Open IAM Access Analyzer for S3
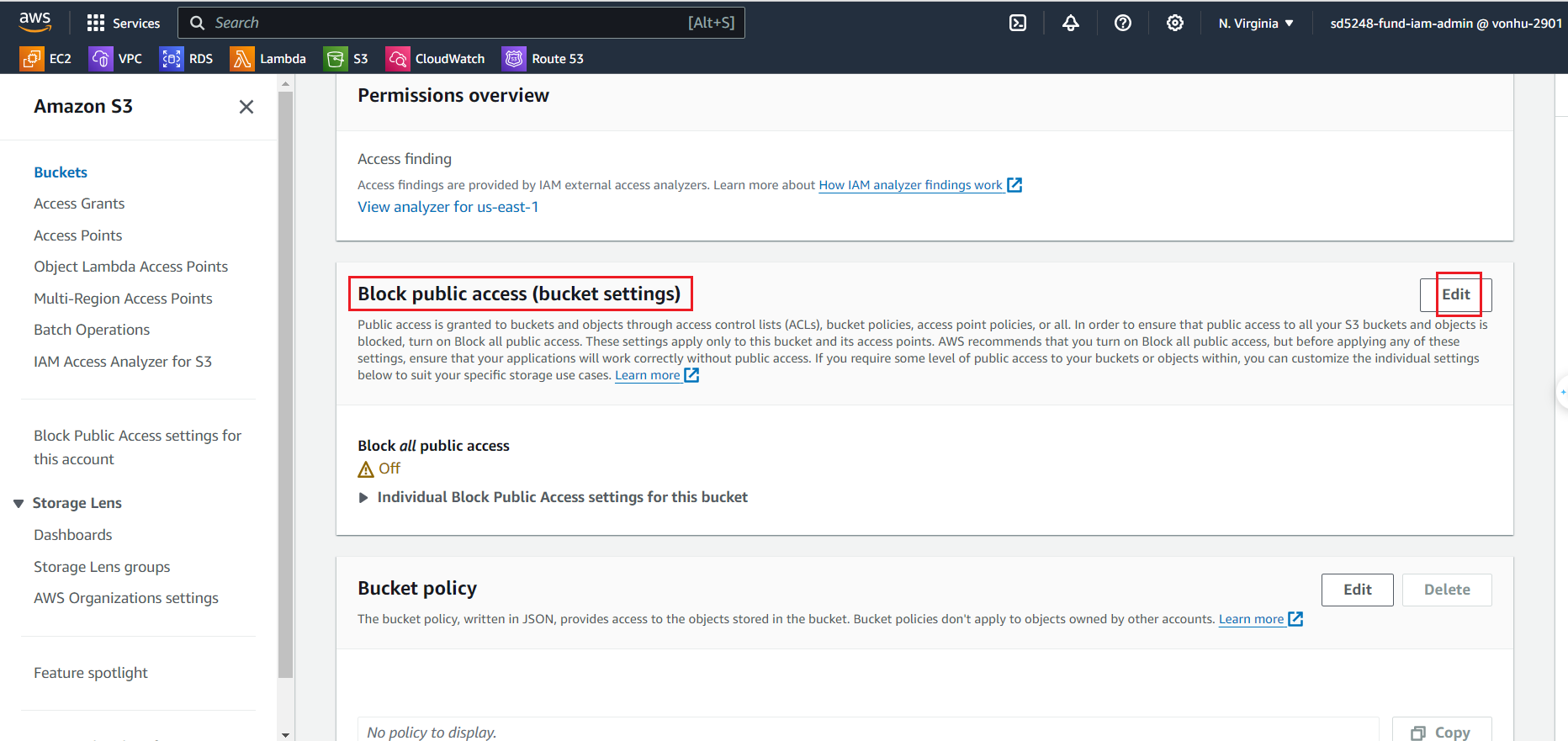The height and width of the screenshot is (741, 1568). click(123, 362)
